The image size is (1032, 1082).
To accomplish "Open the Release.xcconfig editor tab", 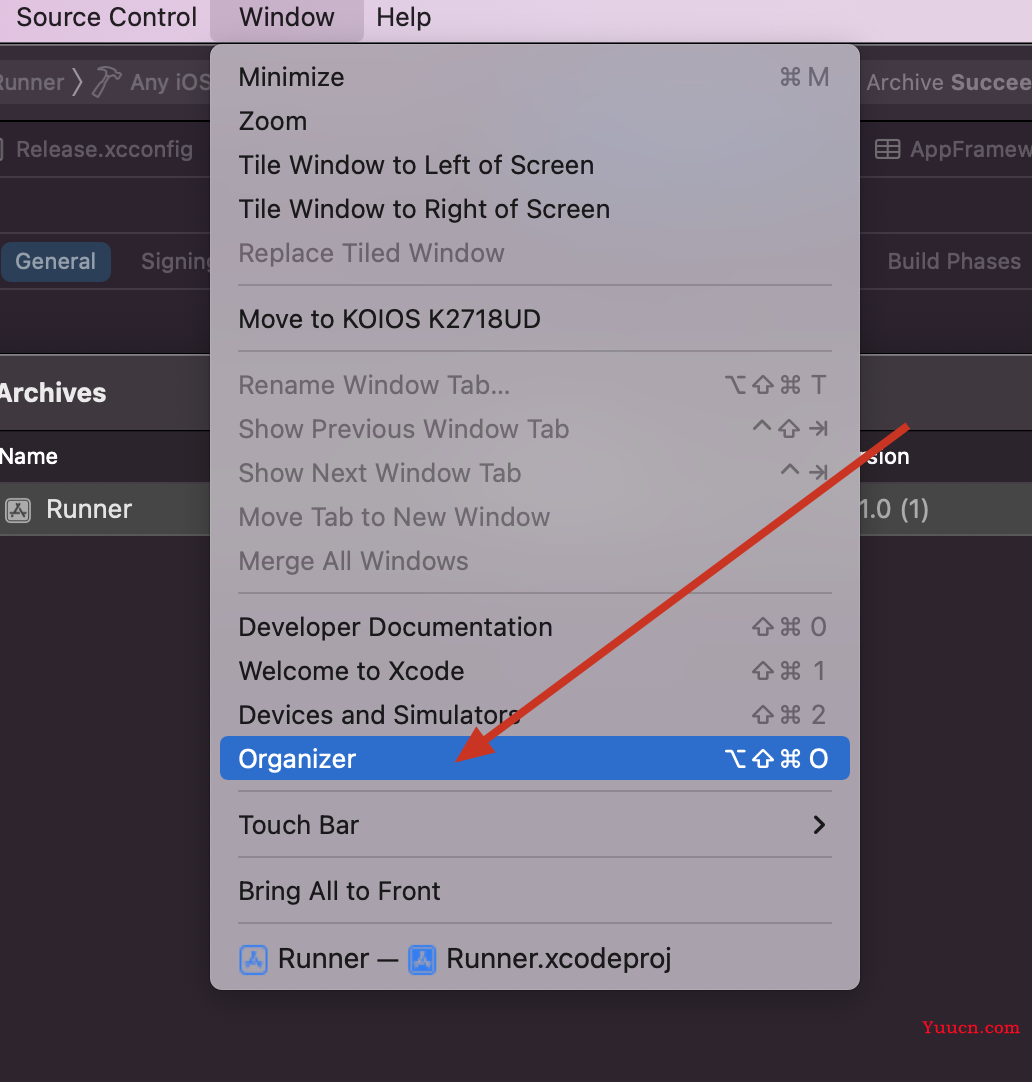I will click(x=103, y=149).
